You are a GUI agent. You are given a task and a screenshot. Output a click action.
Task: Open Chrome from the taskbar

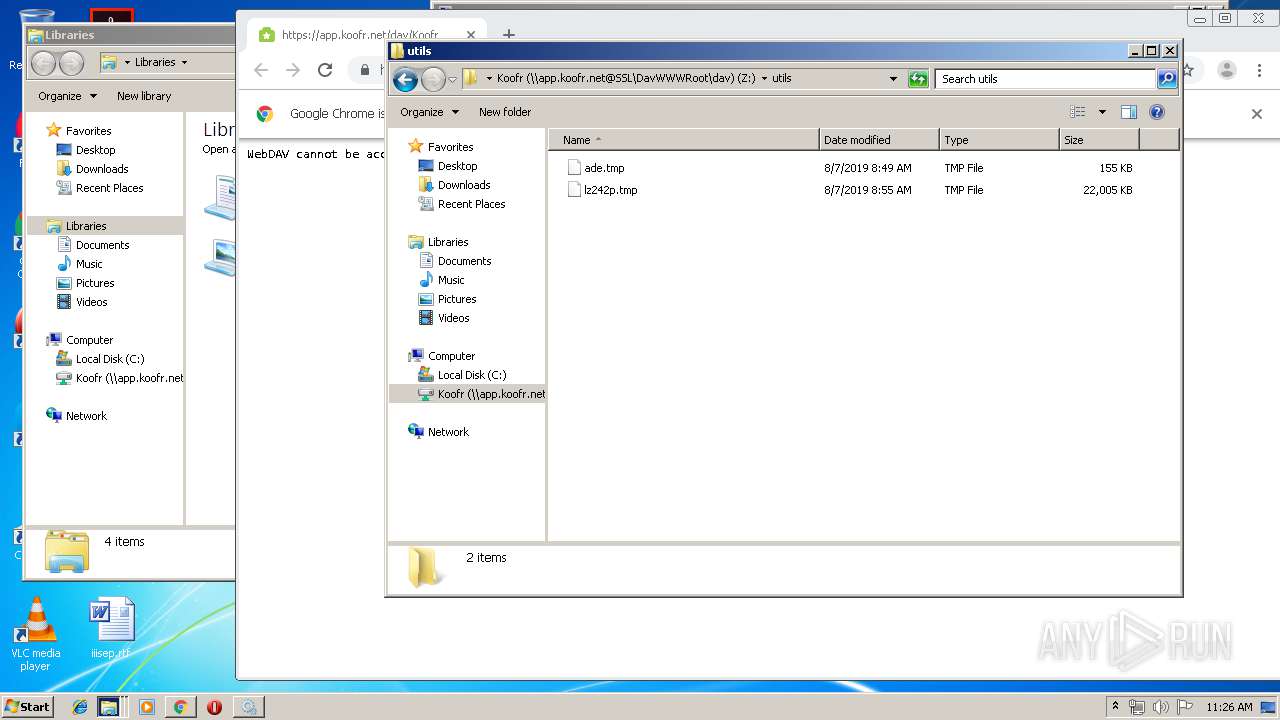point(180,707)
